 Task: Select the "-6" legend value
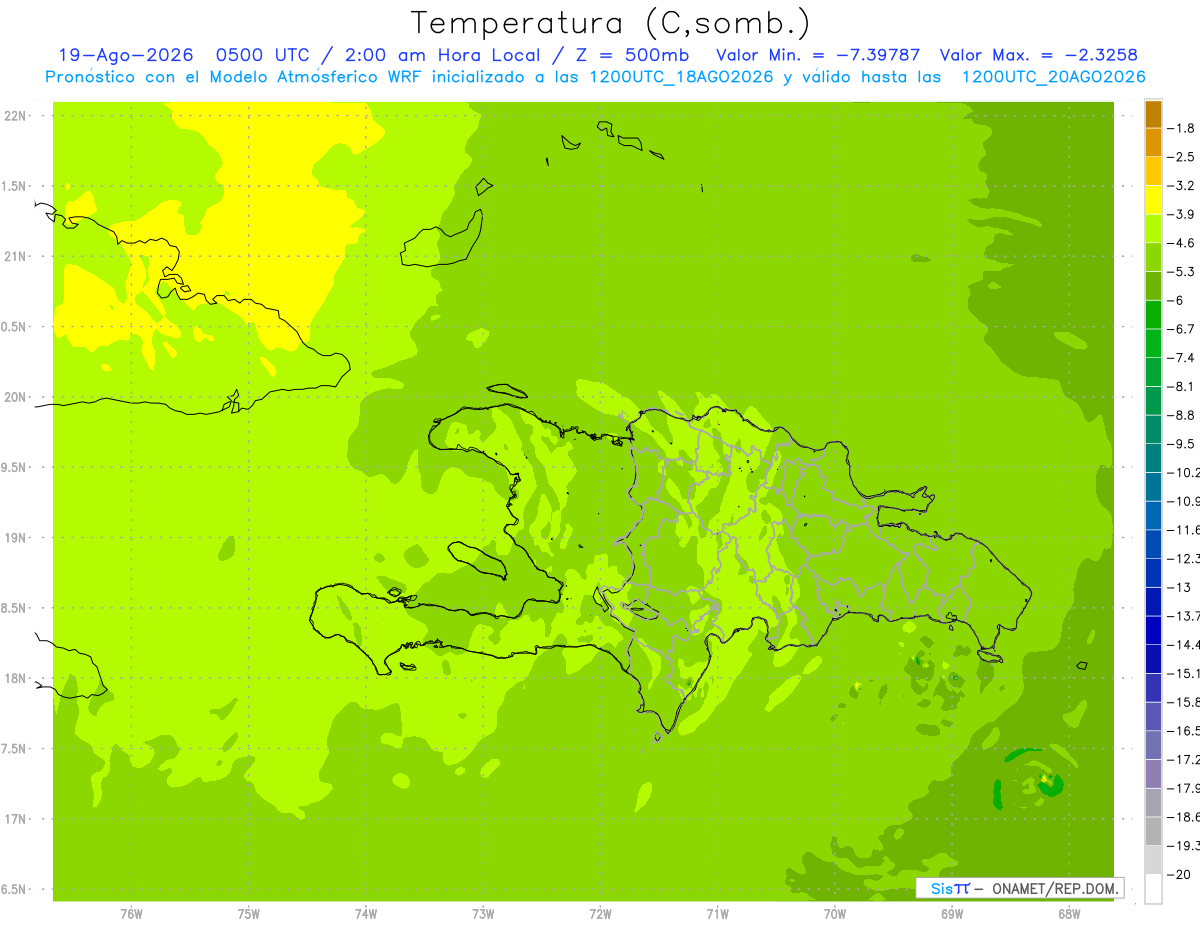click(x=1177, y=300)
